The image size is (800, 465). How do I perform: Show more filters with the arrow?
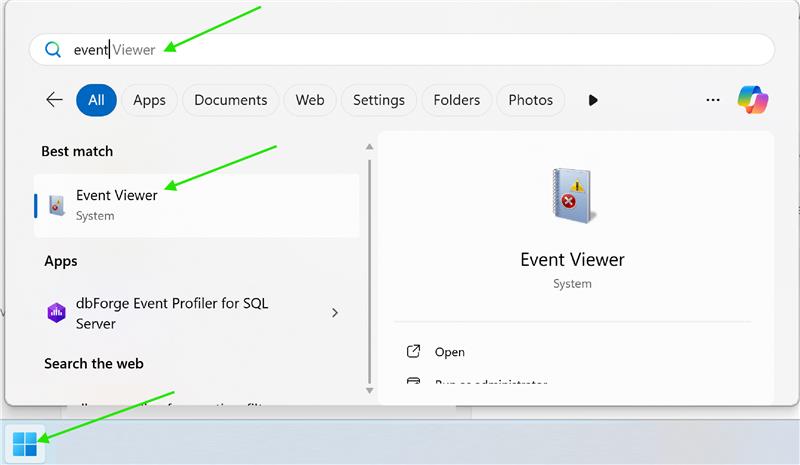(x=592, y=100)
